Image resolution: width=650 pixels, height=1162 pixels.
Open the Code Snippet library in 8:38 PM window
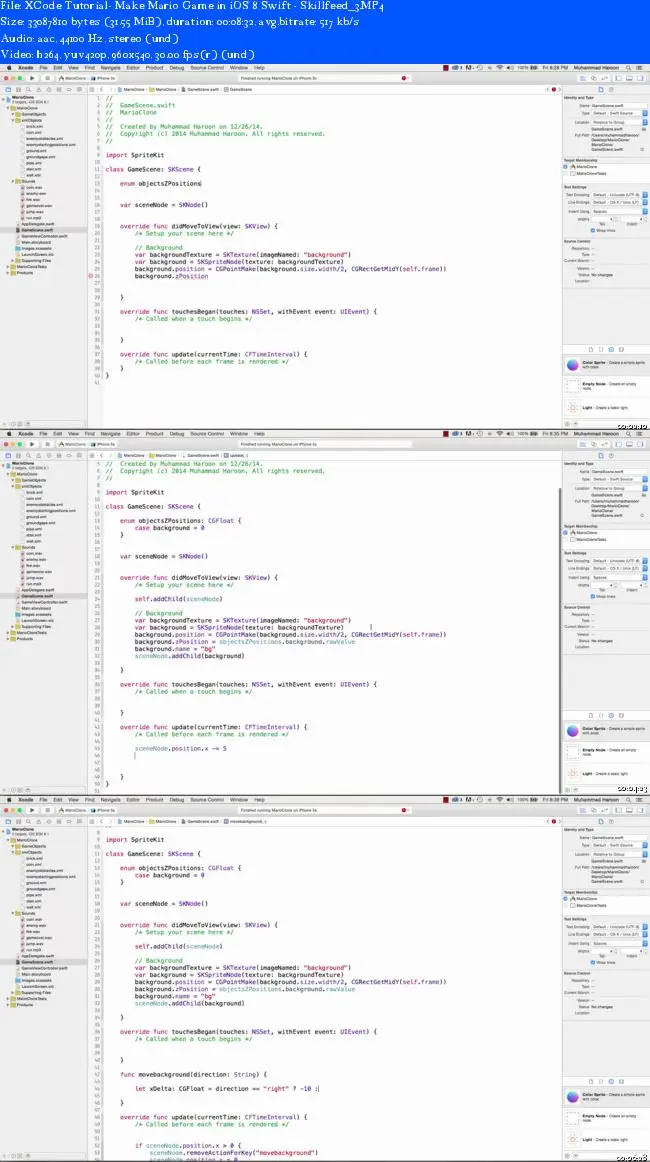pos(600,1080)
